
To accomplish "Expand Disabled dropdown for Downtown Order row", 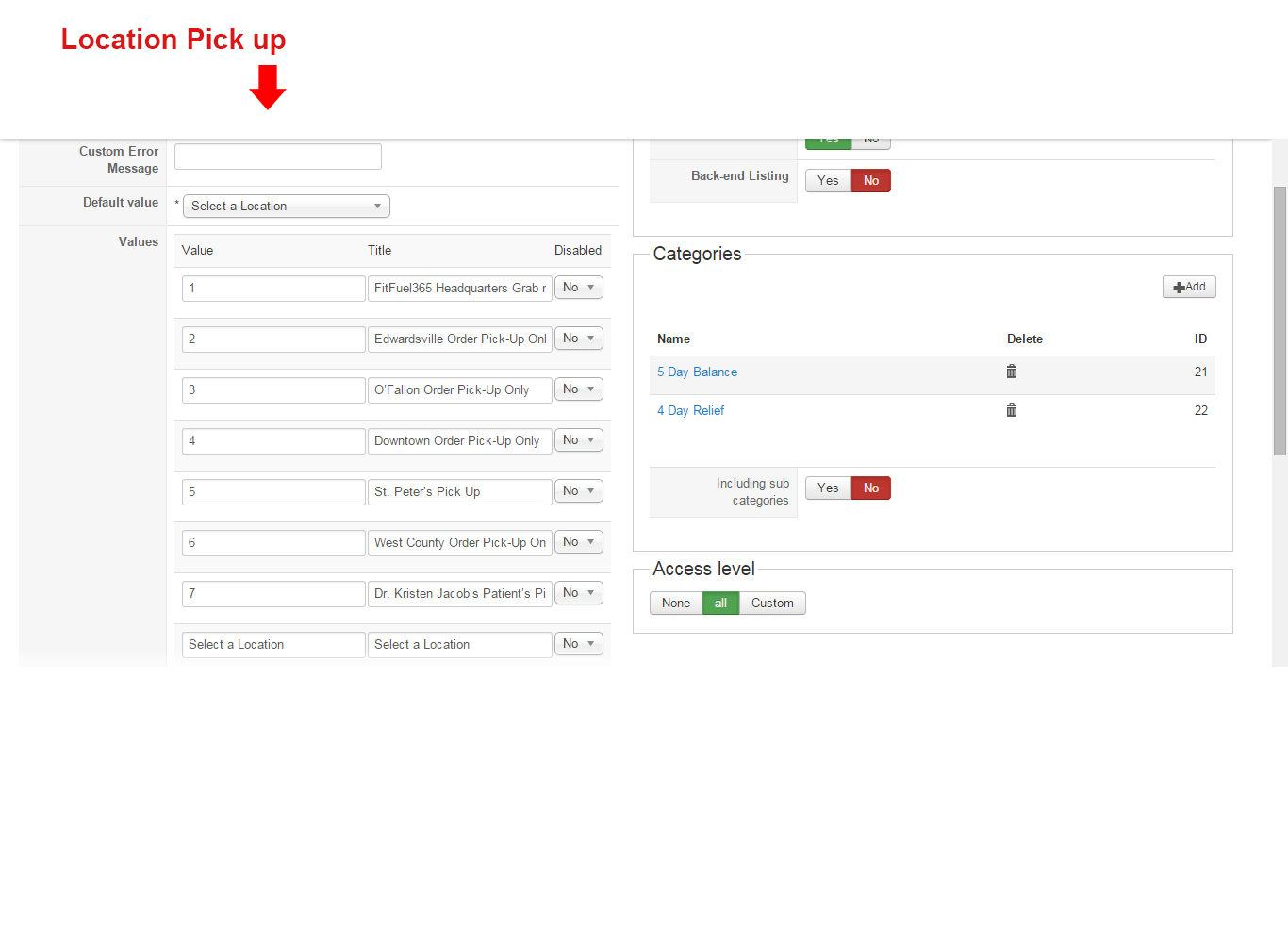I will coord(578,440).
